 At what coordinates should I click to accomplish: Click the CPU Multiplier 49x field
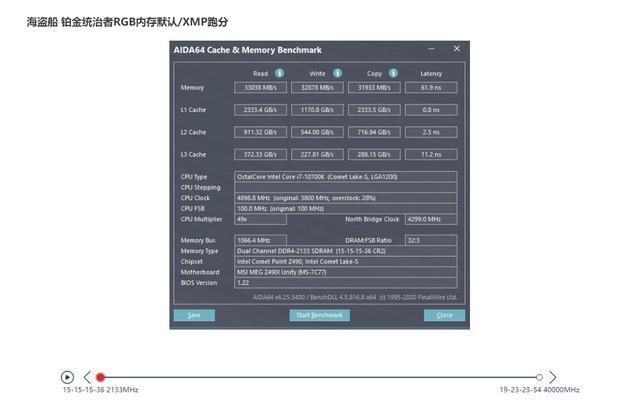click(260, 219)
